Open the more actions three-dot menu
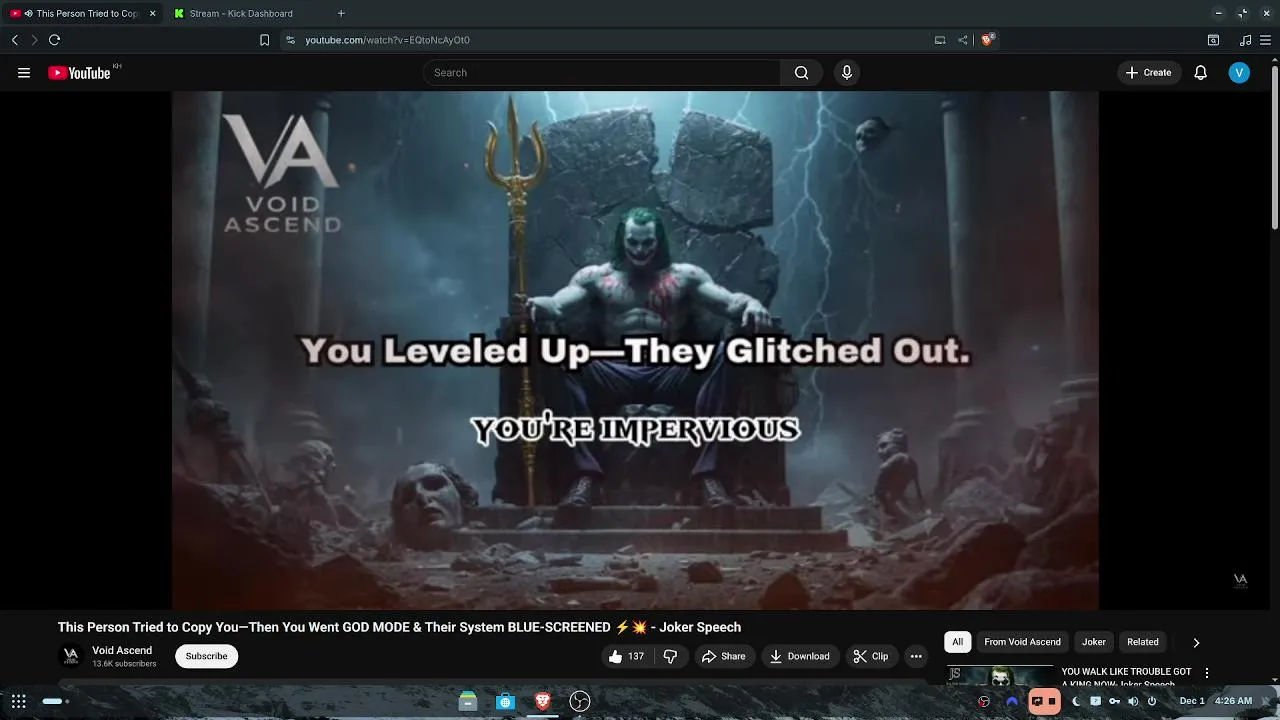1280x720 pixels. (915, 656)
